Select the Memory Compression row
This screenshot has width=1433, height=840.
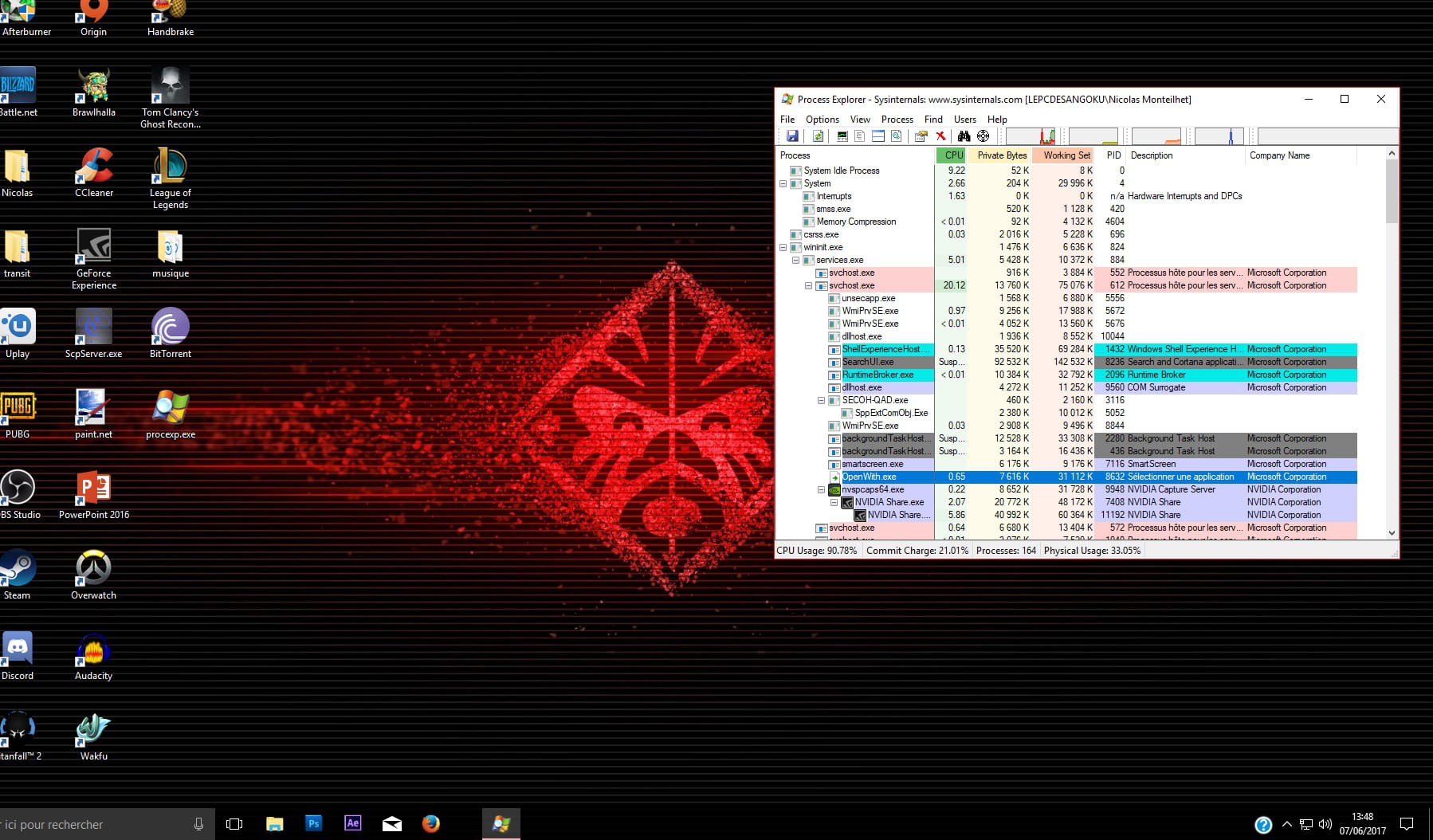pos(1066,222)
